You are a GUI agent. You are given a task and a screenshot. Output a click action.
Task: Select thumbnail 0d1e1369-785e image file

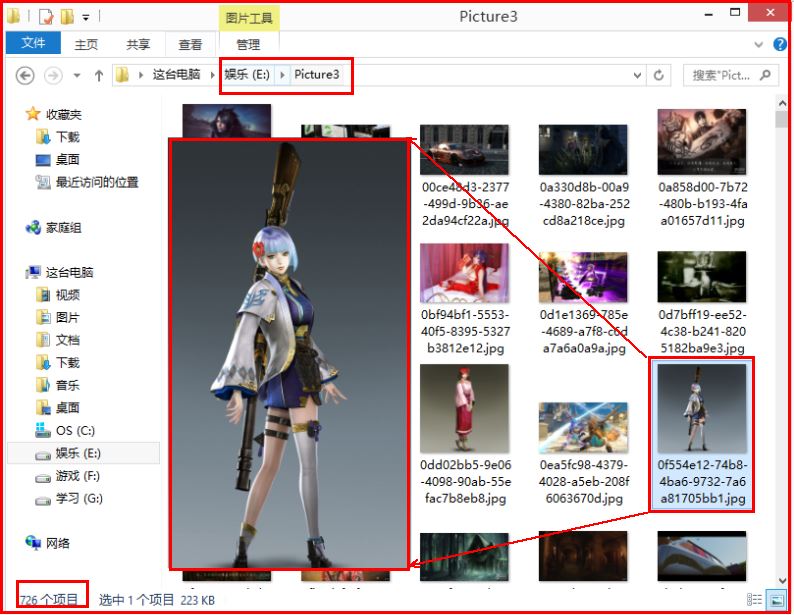click(583, 277)
